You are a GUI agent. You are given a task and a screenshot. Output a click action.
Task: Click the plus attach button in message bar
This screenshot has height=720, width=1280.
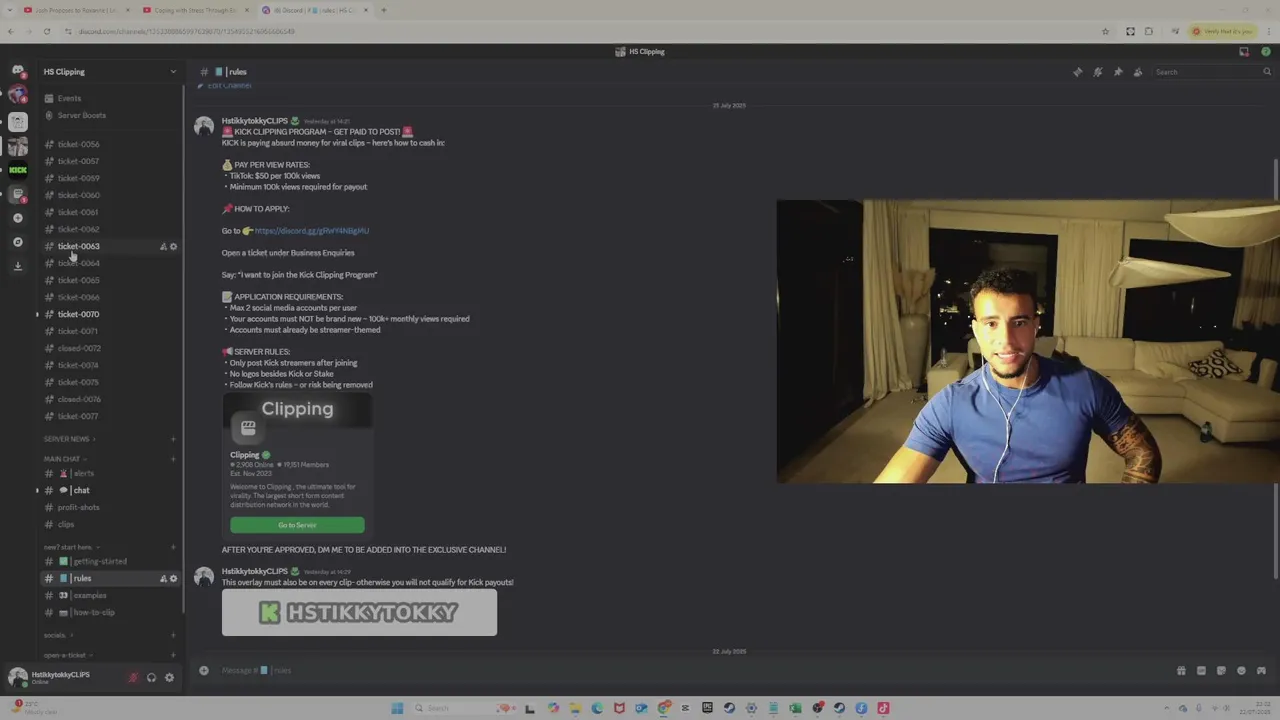[204, 670]
